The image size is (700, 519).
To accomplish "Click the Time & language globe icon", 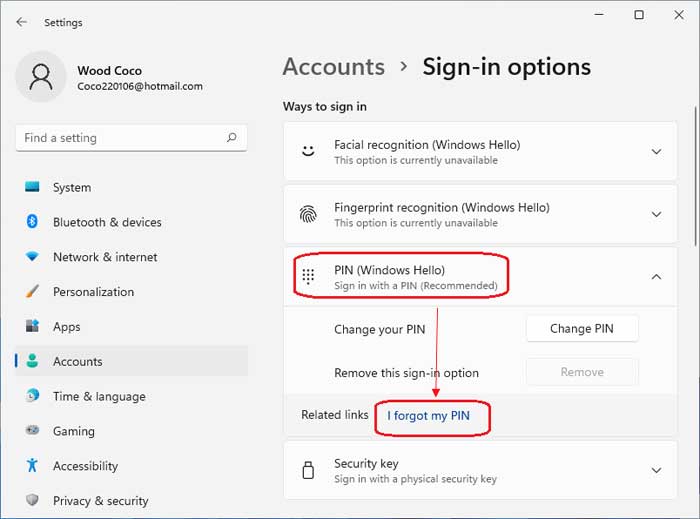I will pos(32,395).
